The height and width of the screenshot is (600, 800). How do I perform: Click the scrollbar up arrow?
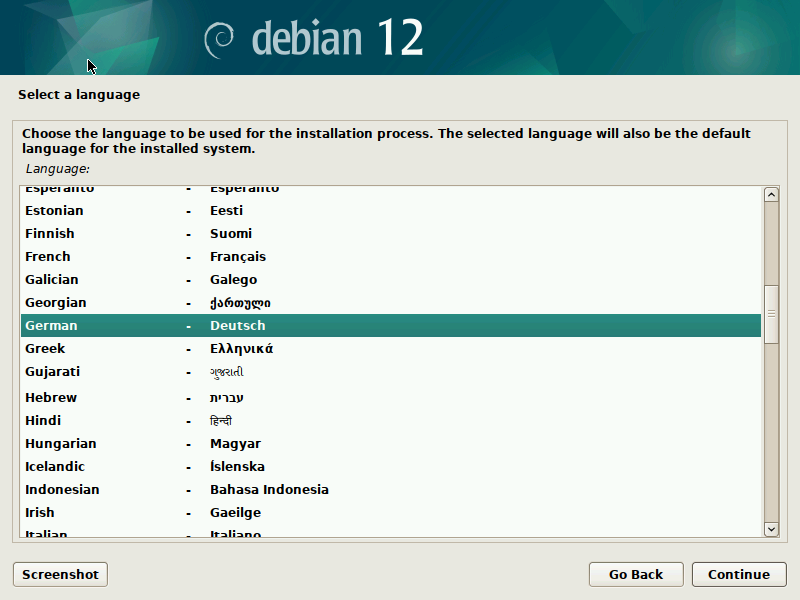coord(771,193)
